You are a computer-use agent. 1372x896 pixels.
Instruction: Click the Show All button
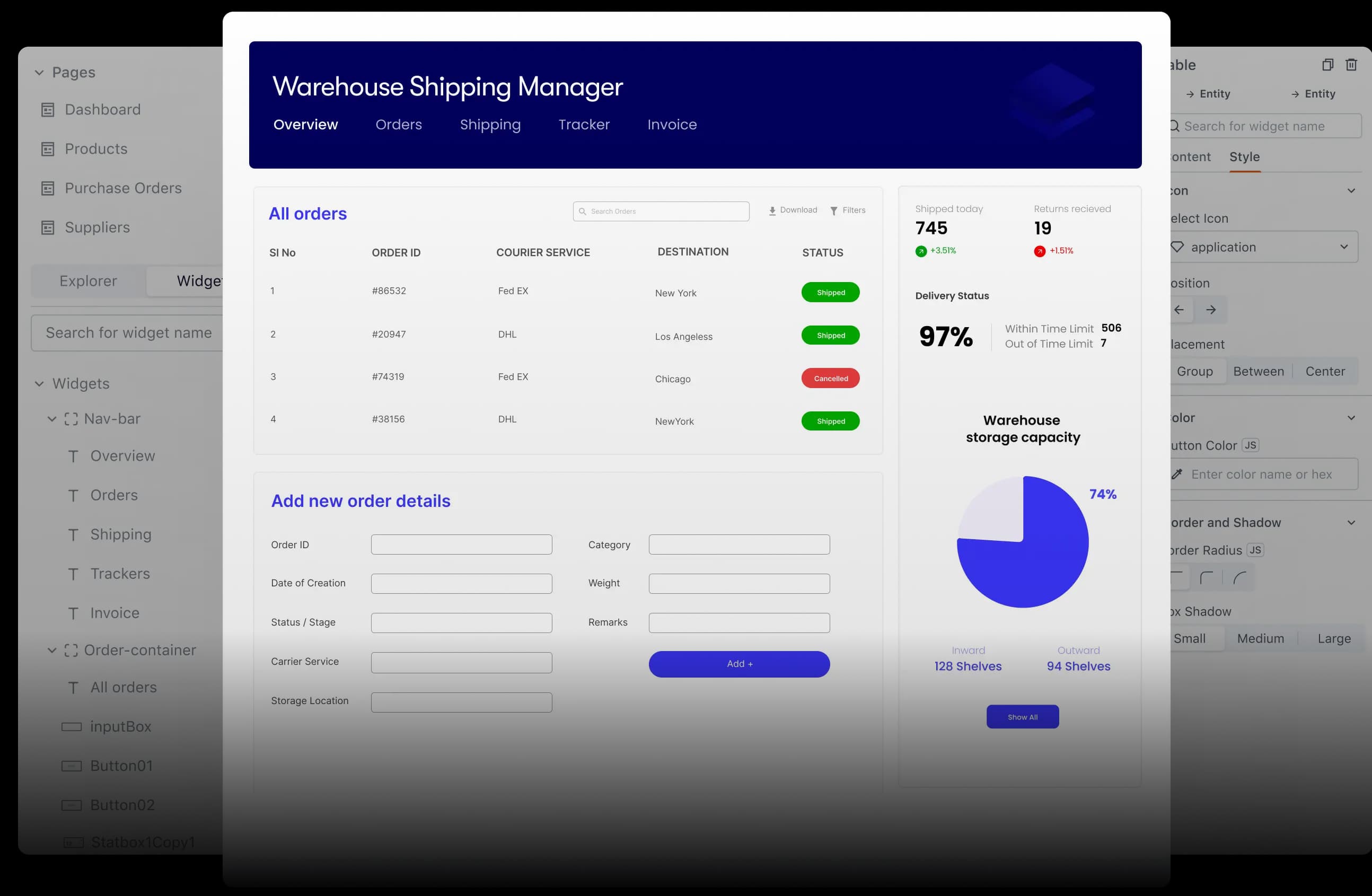[1022, 717]
